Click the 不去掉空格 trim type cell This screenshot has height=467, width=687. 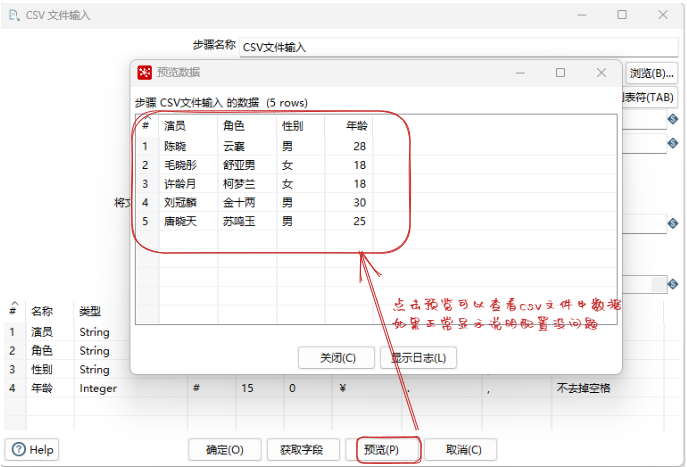pyautogui.click(x=583, y=388)
